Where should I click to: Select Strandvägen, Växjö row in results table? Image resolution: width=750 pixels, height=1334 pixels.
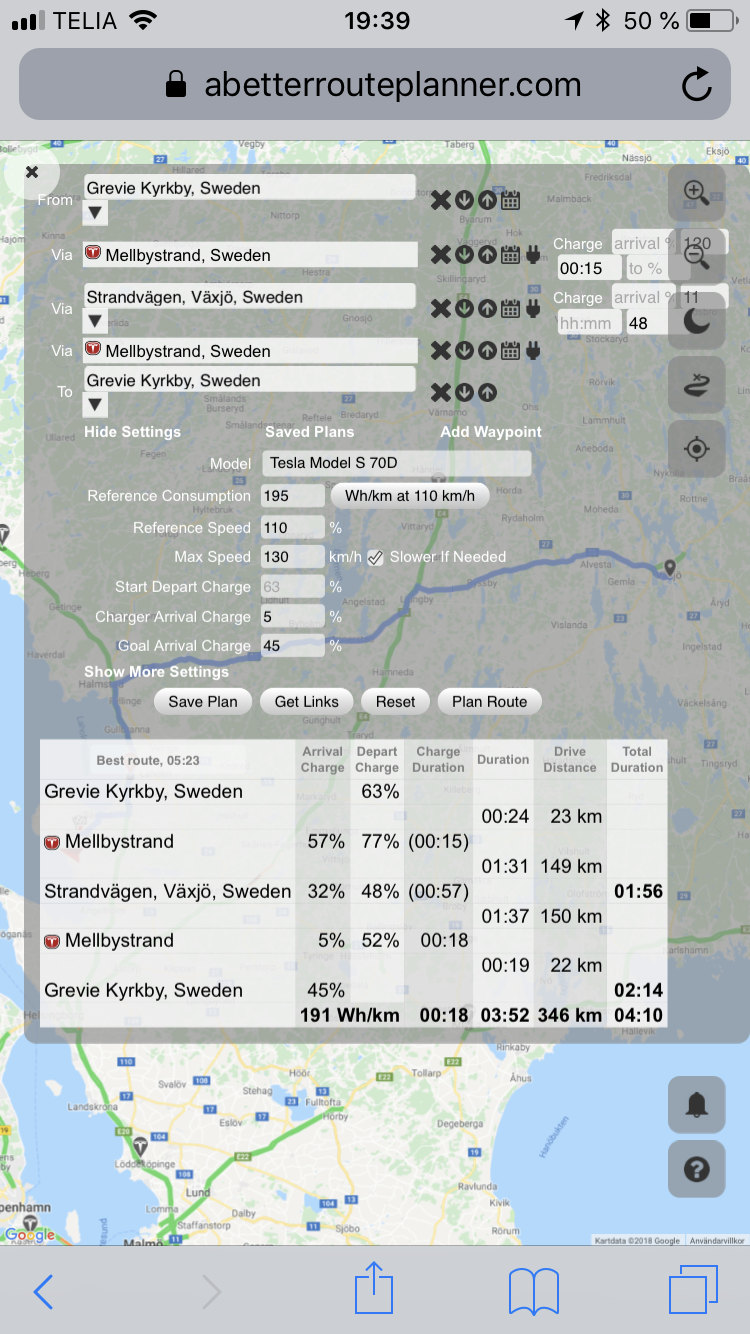pyautogui.click(x=352, y=891)
